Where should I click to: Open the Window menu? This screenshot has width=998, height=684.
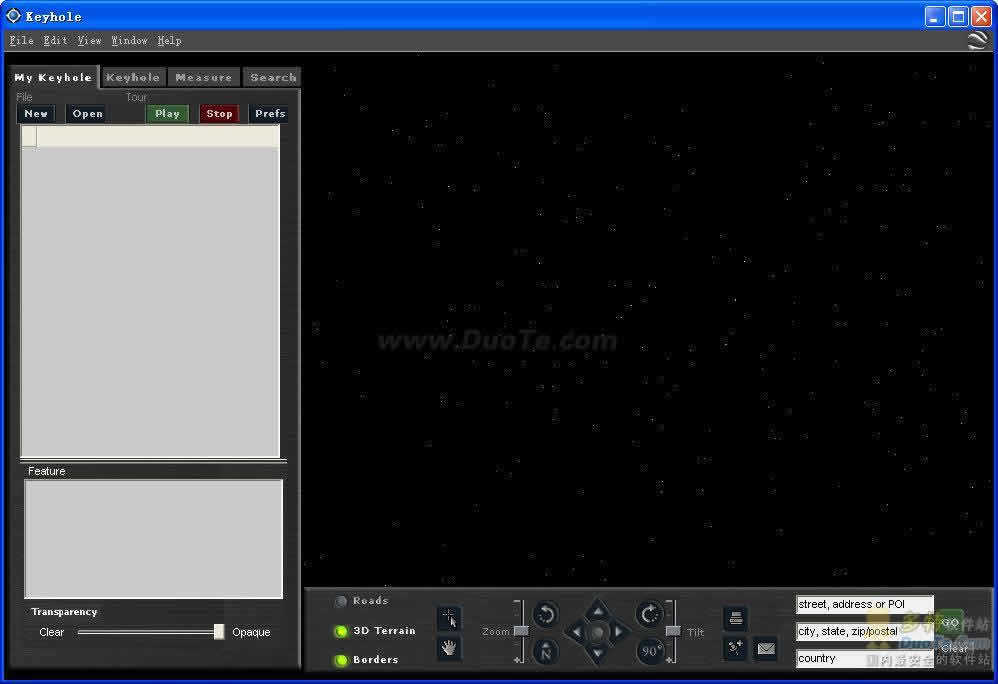(x=129, y=41)
